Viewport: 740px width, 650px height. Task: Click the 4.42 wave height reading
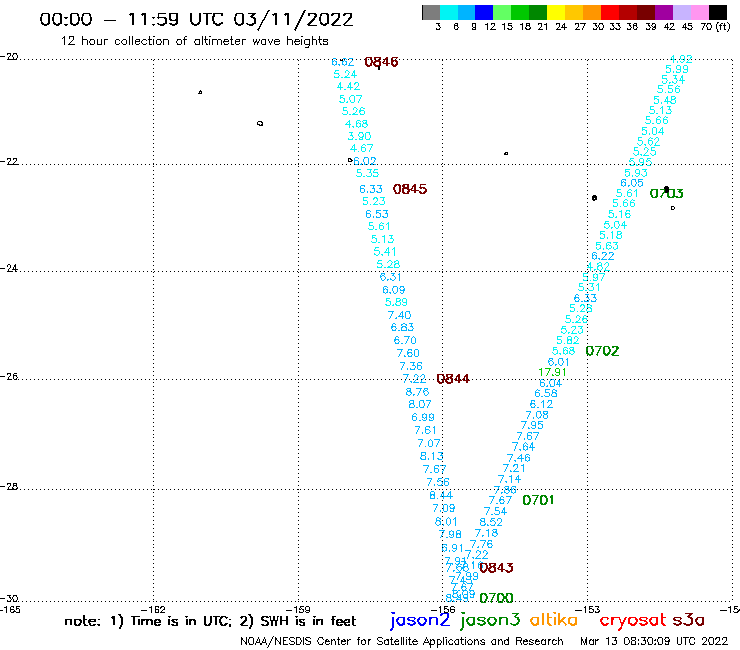tap(348, 86)
